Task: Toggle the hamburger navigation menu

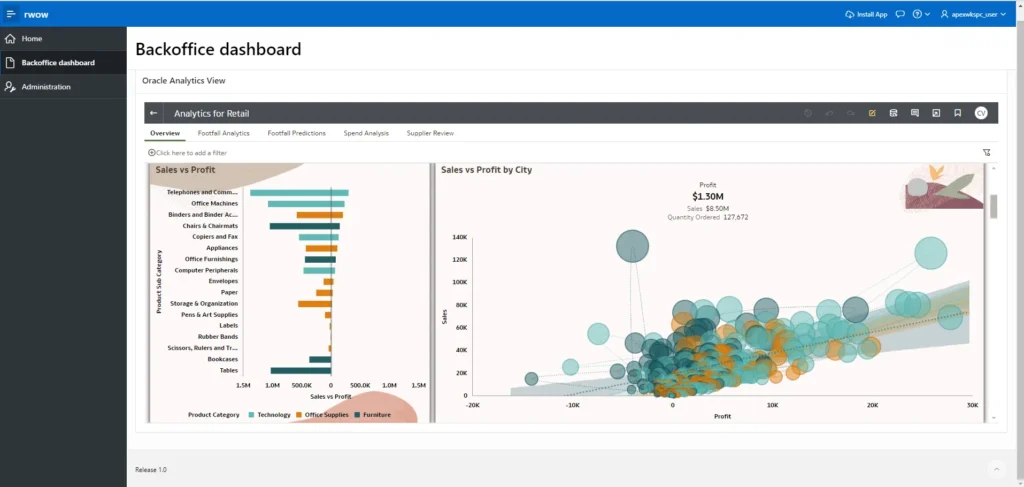Action: [12, 14]
